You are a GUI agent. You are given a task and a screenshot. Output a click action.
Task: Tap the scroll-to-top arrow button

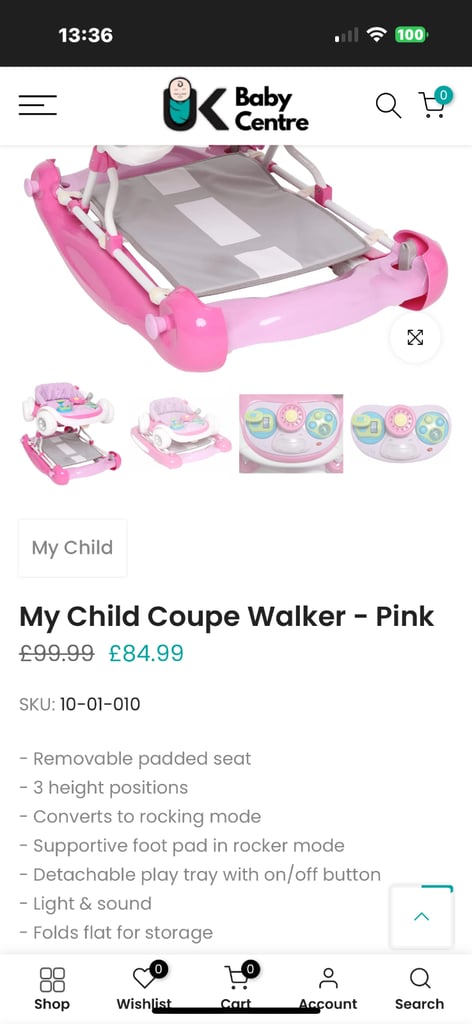coord(422,916)
